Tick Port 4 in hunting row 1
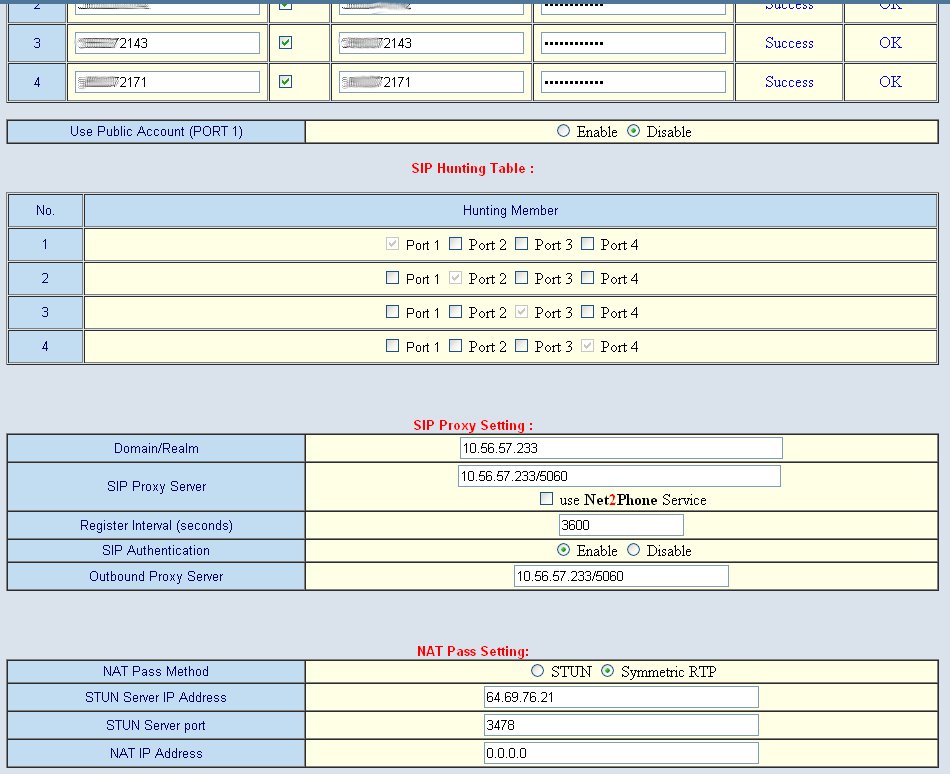Screen dimensions: 950x774 (588, 244)
